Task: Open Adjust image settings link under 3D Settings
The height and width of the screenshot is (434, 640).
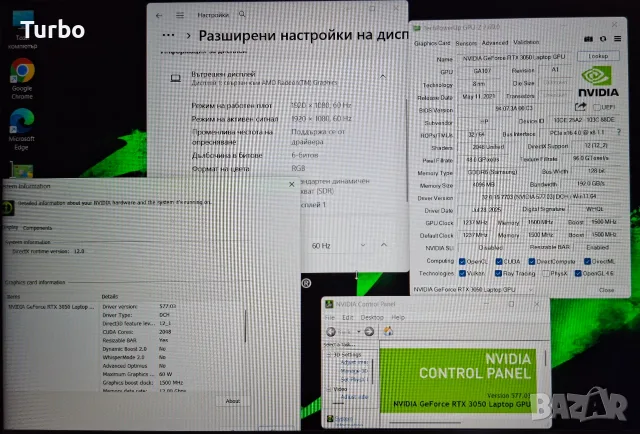Action: [x=354, y=362]
